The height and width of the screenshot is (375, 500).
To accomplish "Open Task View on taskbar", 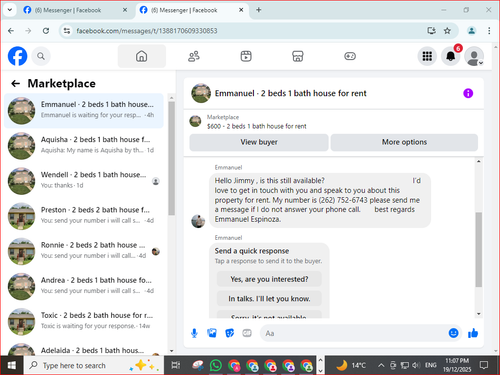I will (176, 365).
